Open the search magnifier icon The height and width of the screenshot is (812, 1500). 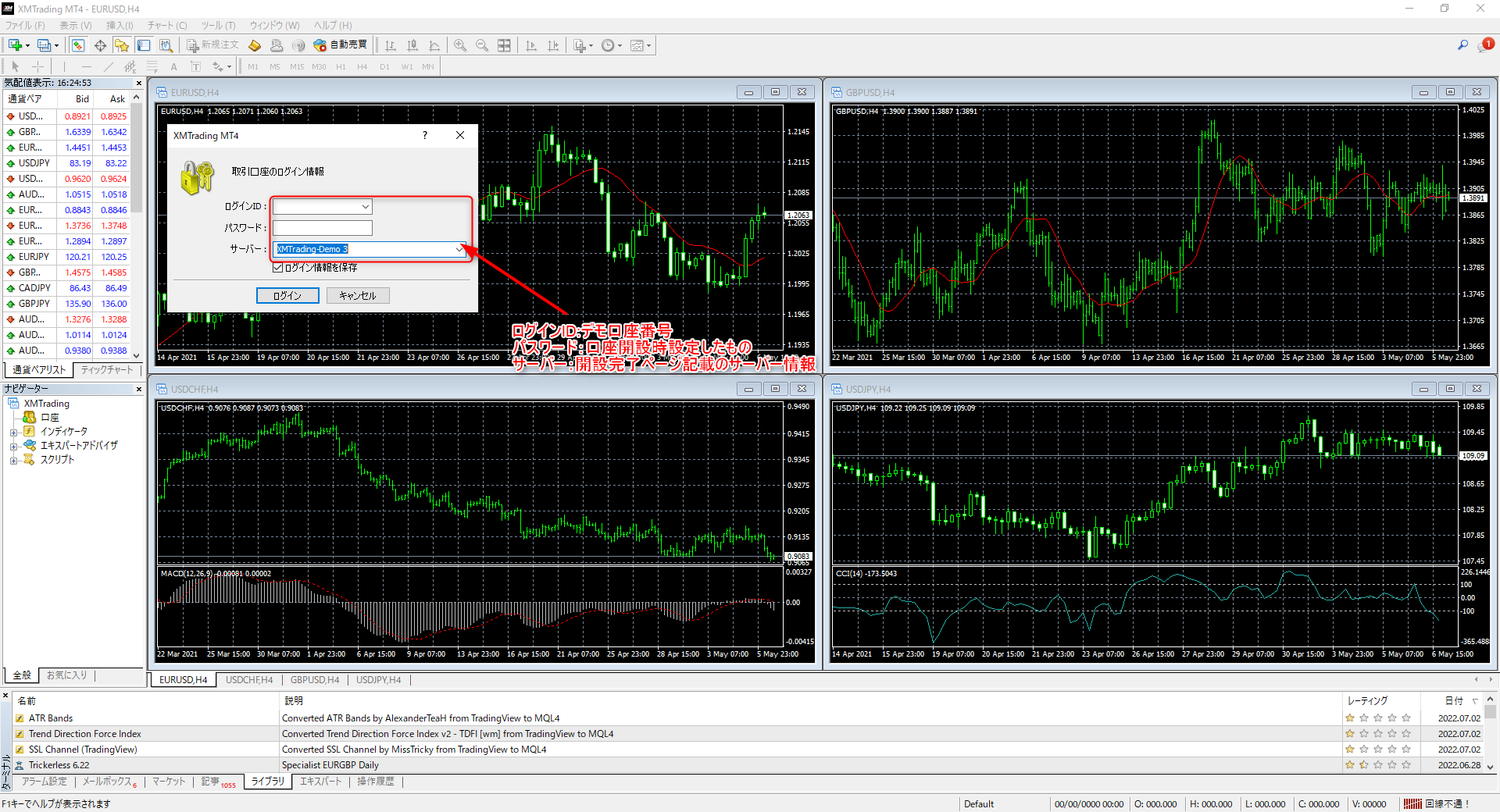tap(1462, 45)
